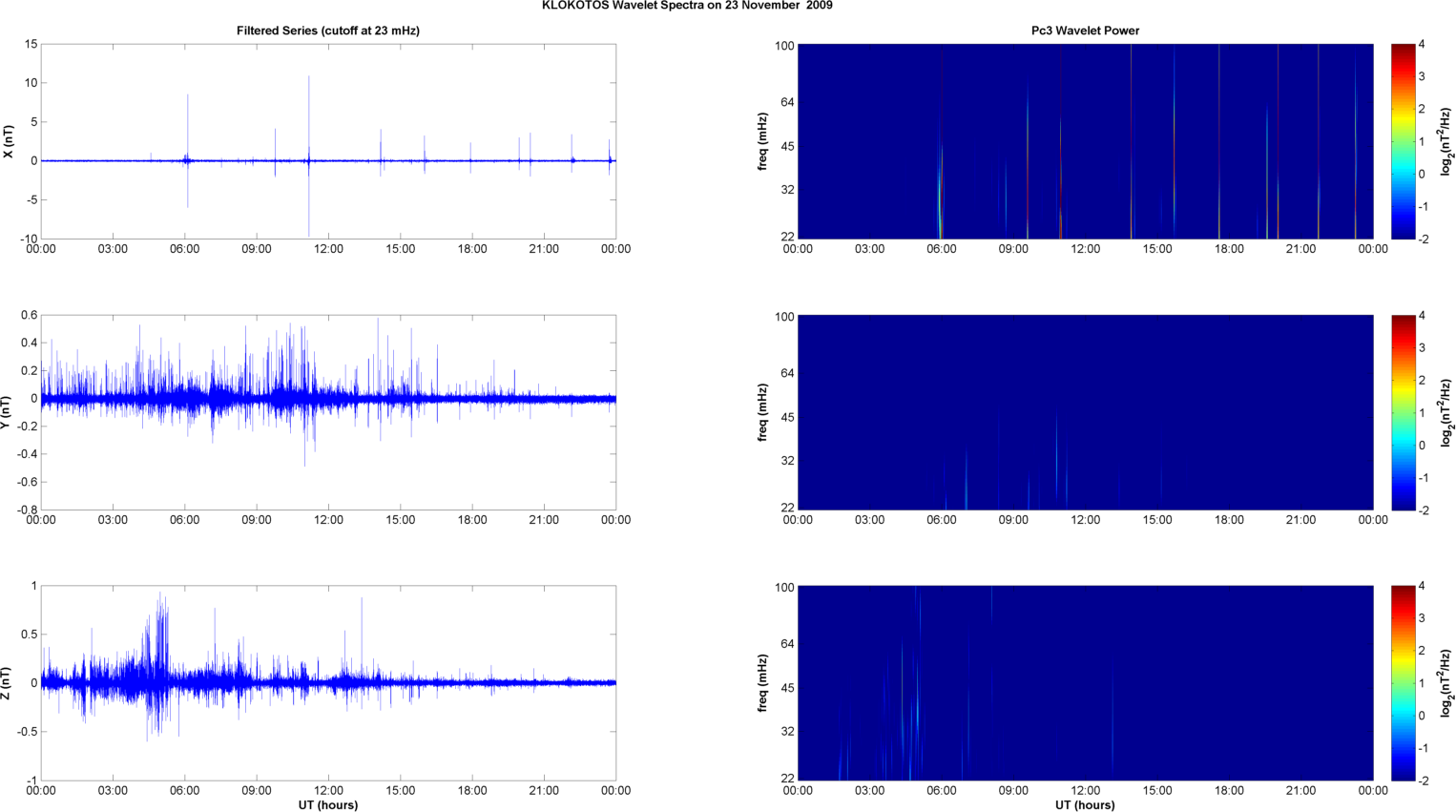The width and height of the screenshot is (1456, 812).
Task: Click the bottom wavelet spectrogram colorbar
Action: click(x=1403, y=683)
